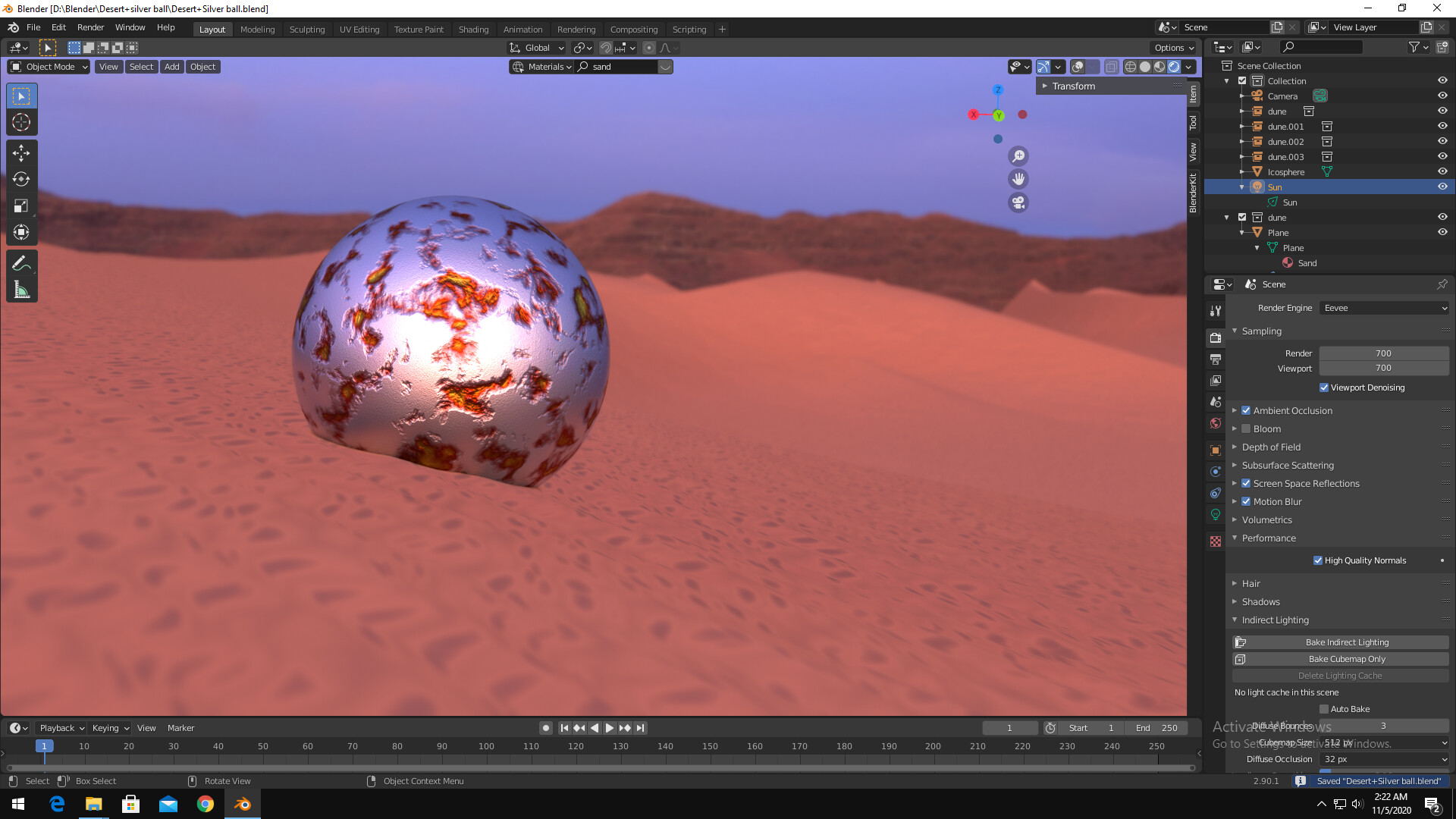
Task: Open the World Properties tab
Action: 1216,423
